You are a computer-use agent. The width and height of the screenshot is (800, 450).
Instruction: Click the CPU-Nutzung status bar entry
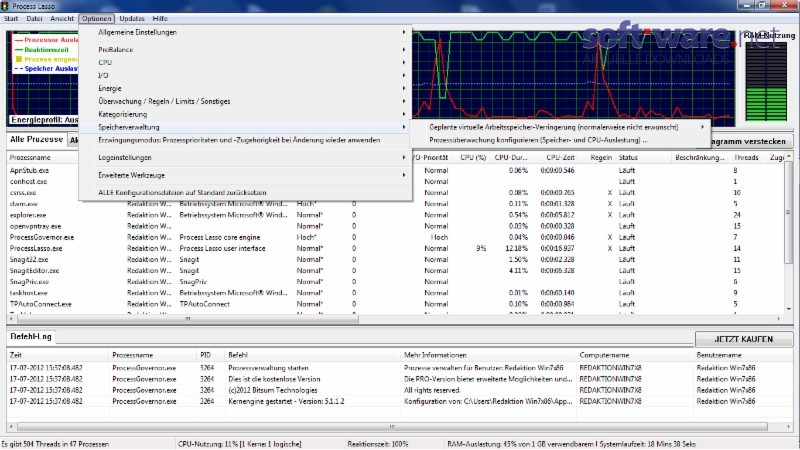point(239,444)
